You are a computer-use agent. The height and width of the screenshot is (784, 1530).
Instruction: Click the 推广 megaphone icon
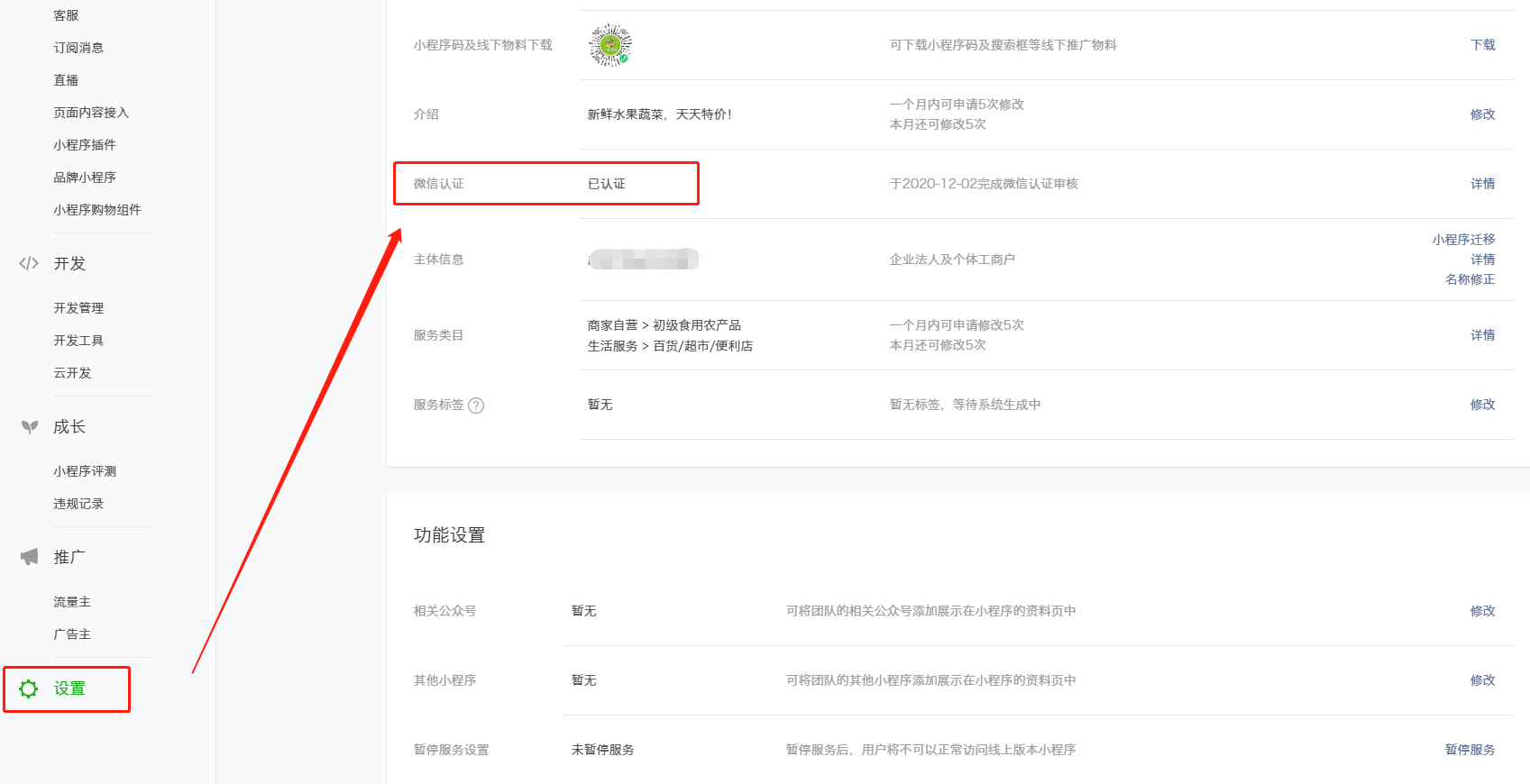point(30,557)
